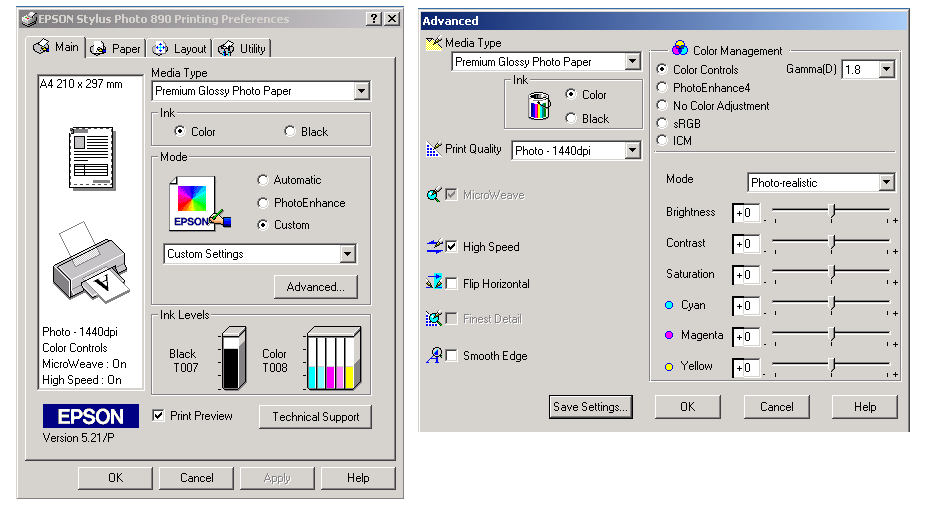Click the ink bucket icon in Advanced
The image size is (928, 514).
point(539,105)
